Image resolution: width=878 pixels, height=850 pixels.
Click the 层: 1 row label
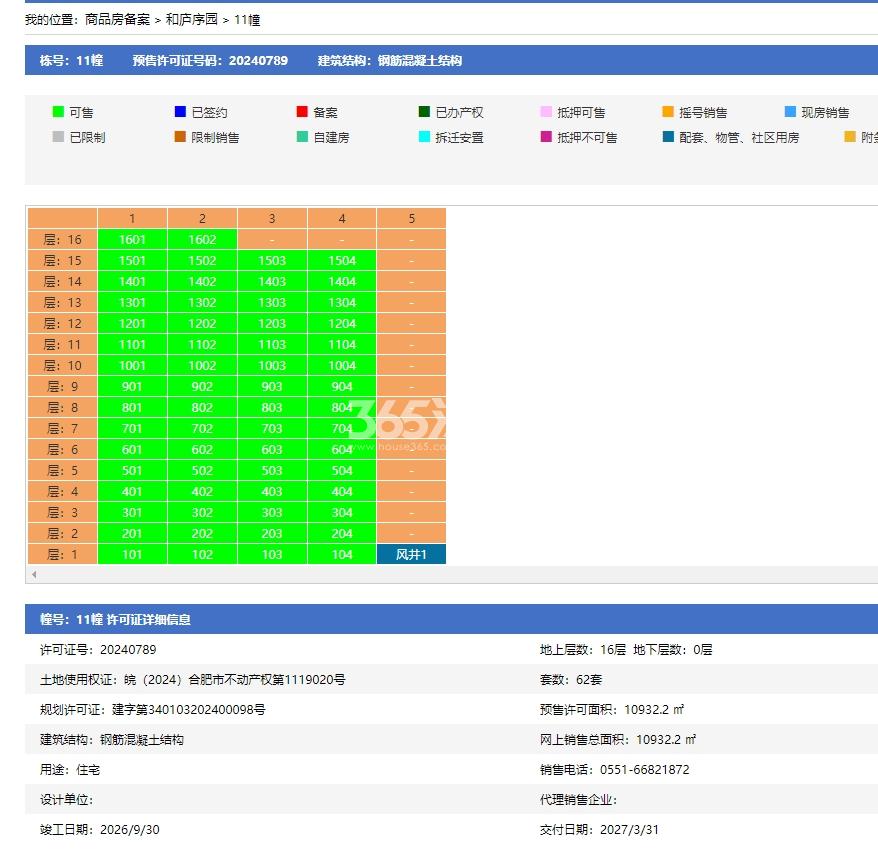coord(63,554)
